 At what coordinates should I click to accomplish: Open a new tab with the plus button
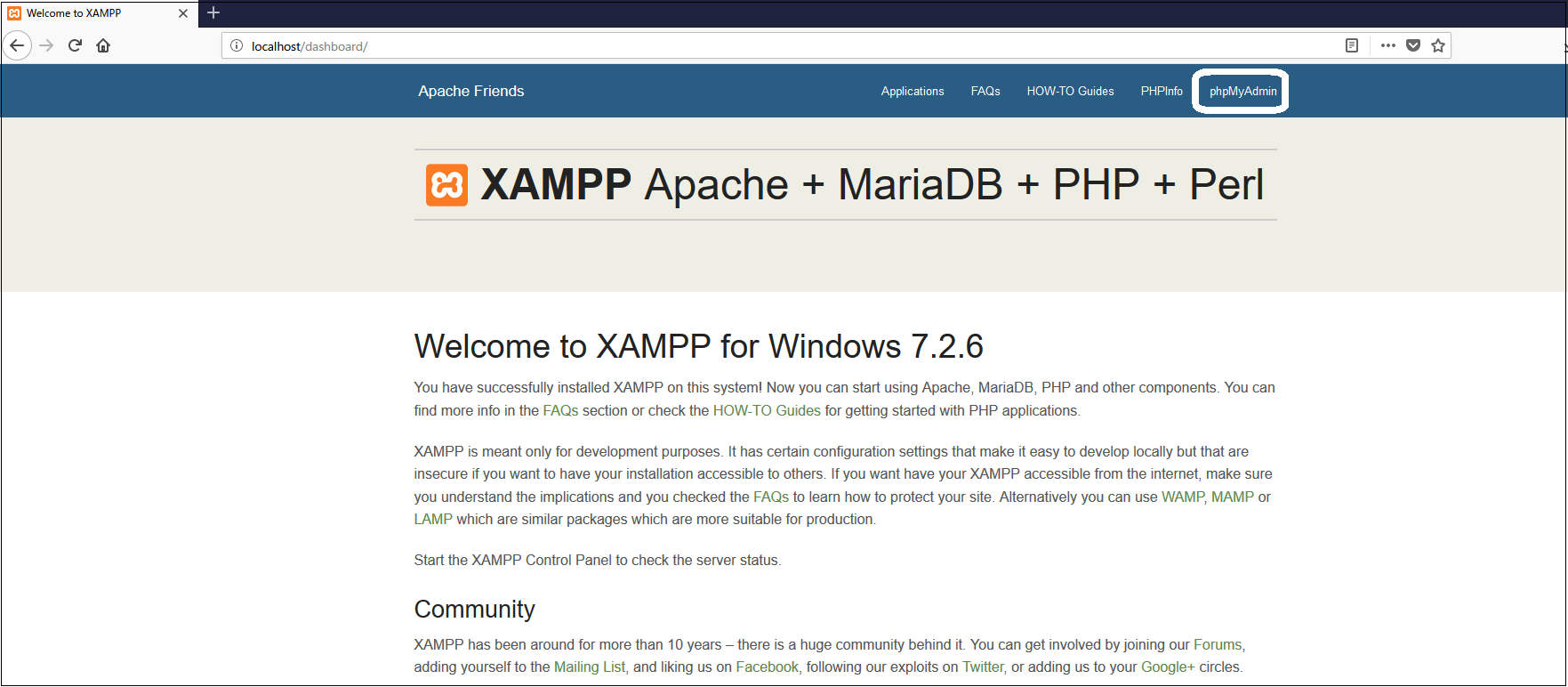click(213, 12)
